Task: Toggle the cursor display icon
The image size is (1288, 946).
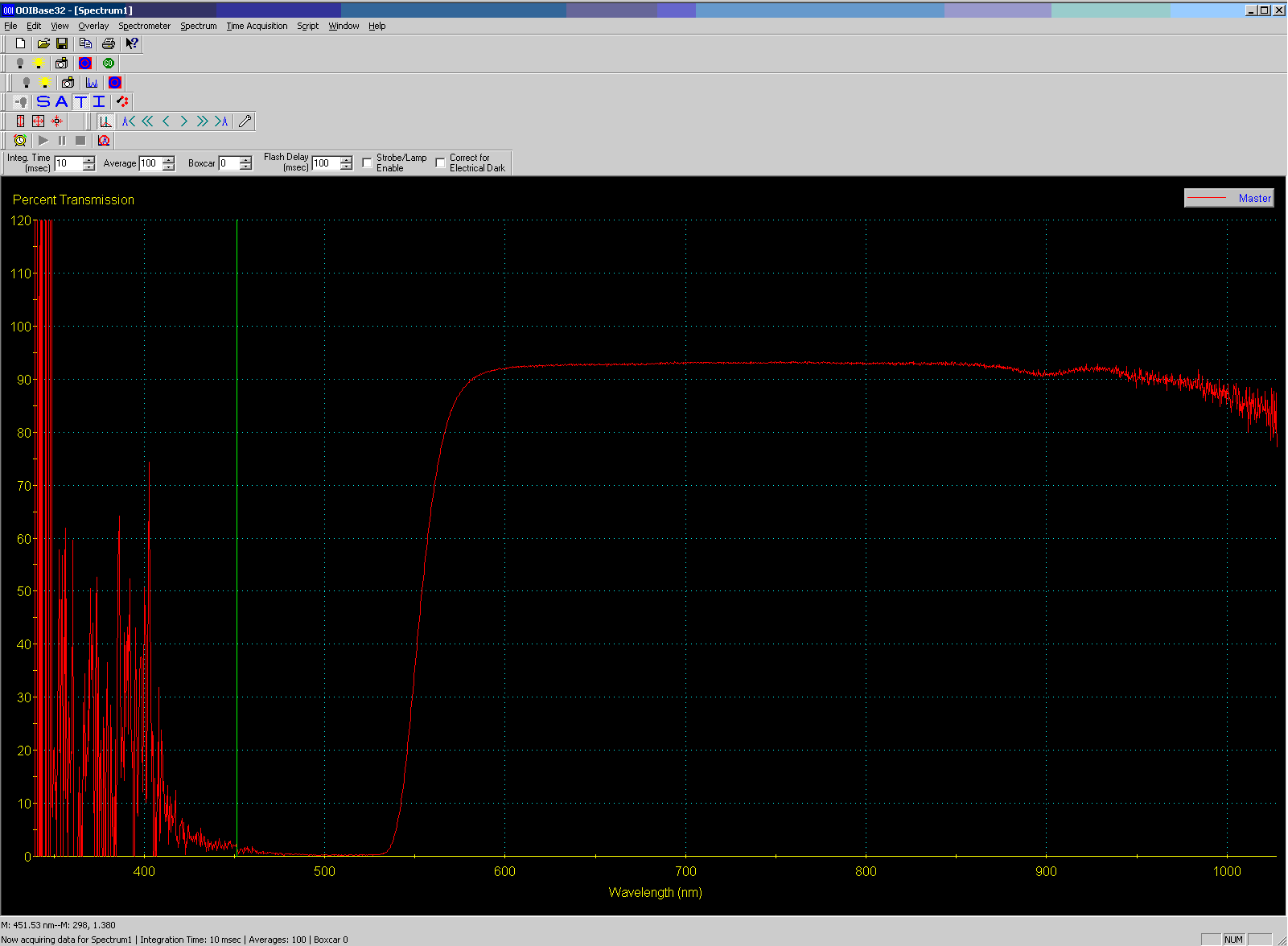Action: pos(105,121)
